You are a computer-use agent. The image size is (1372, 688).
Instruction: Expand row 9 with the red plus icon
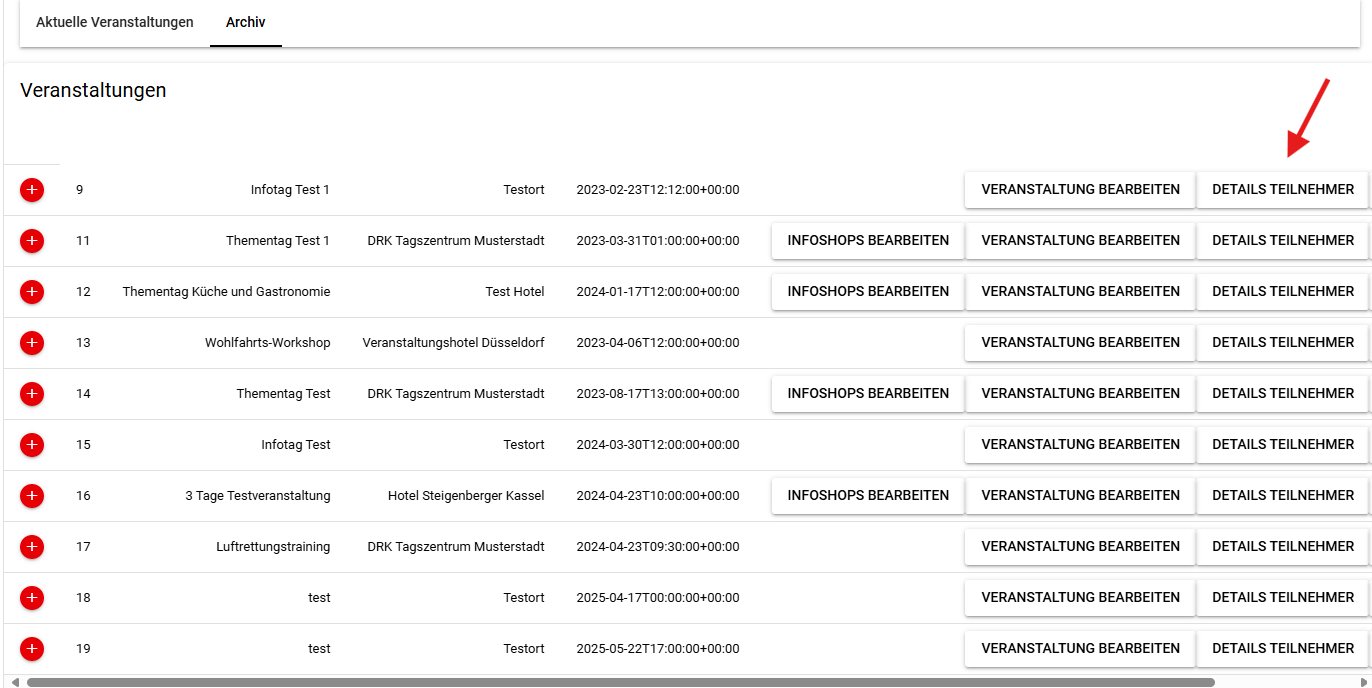point(32,190)
